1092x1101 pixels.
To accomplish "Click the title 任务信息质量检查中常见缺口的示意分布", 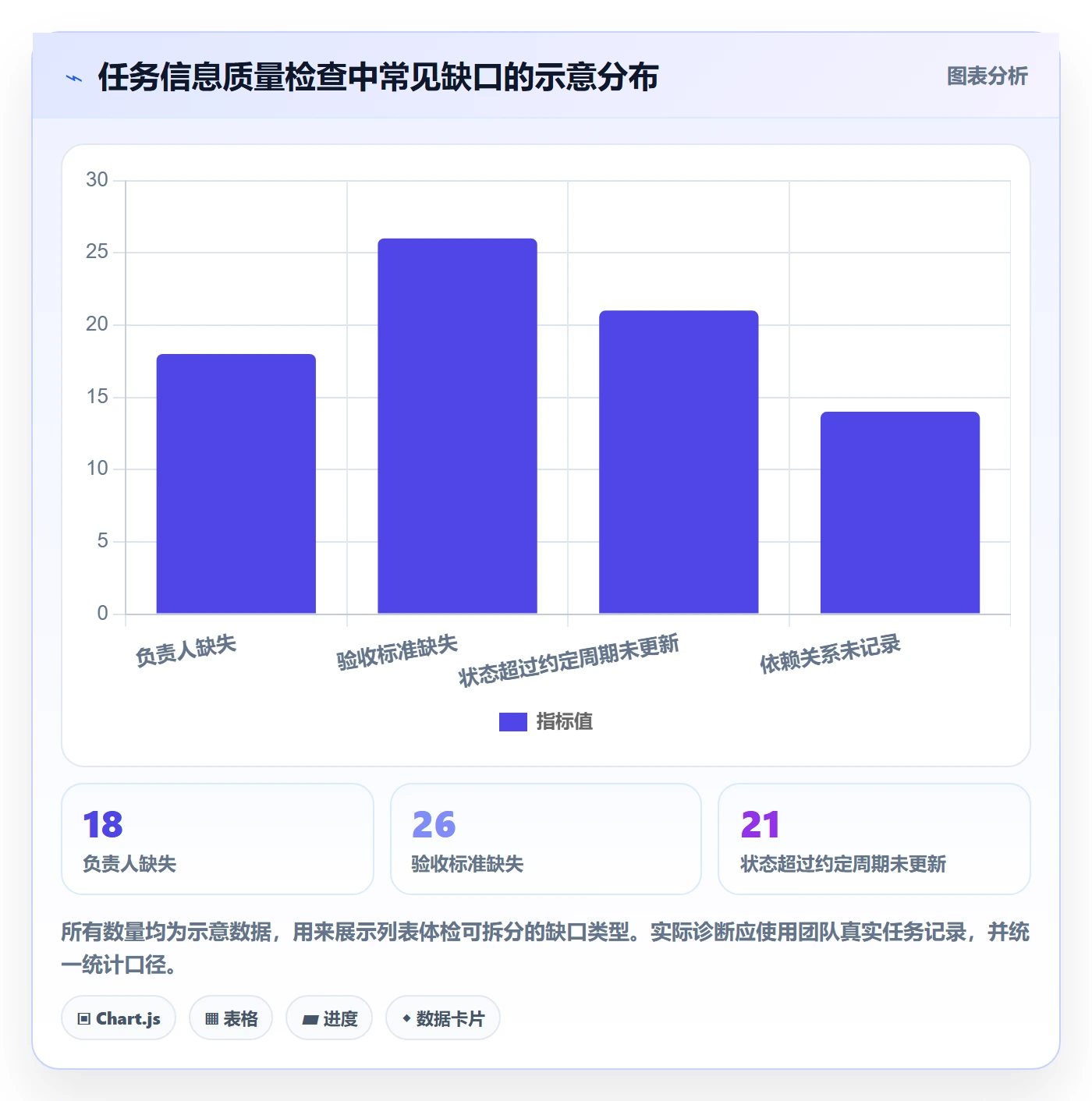I will (378, 77).
